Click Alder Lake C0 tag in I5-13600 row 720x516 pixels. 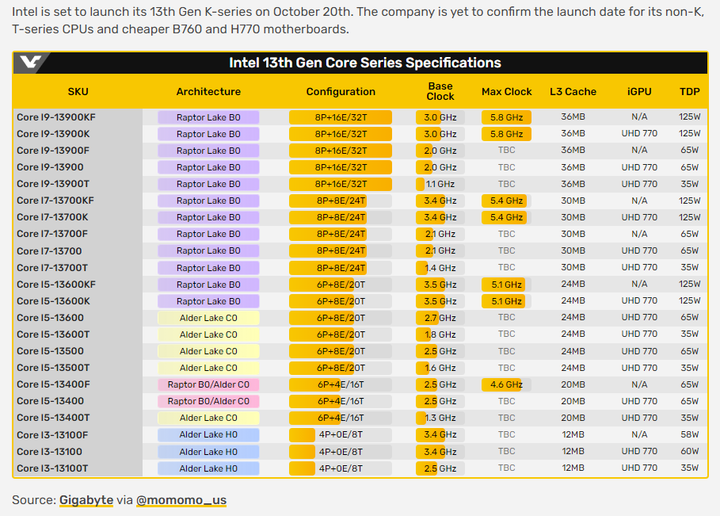tap(208, 318)
